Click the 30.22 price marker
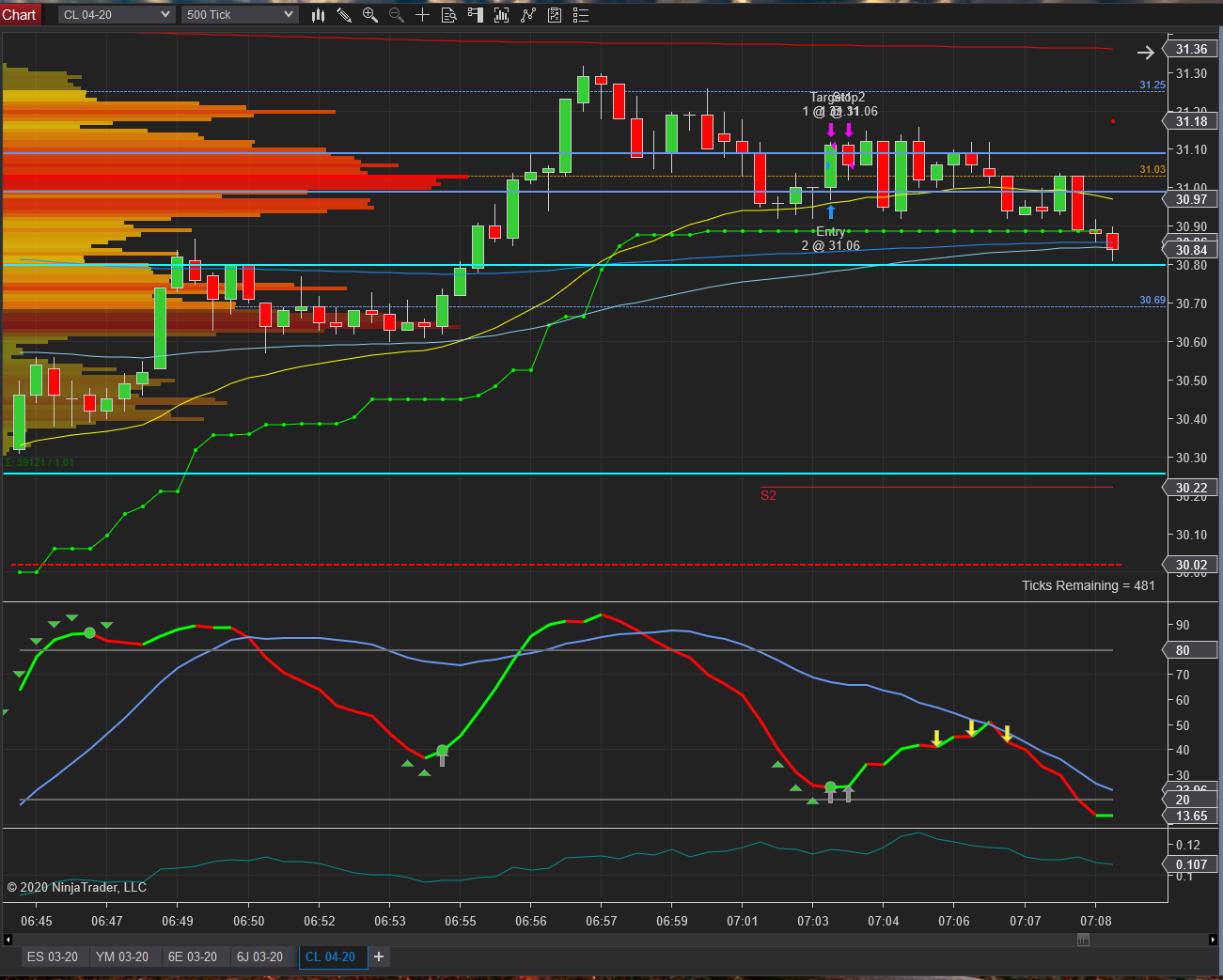This screenshot has width=1223, height=980. (x=1192, y=488)
